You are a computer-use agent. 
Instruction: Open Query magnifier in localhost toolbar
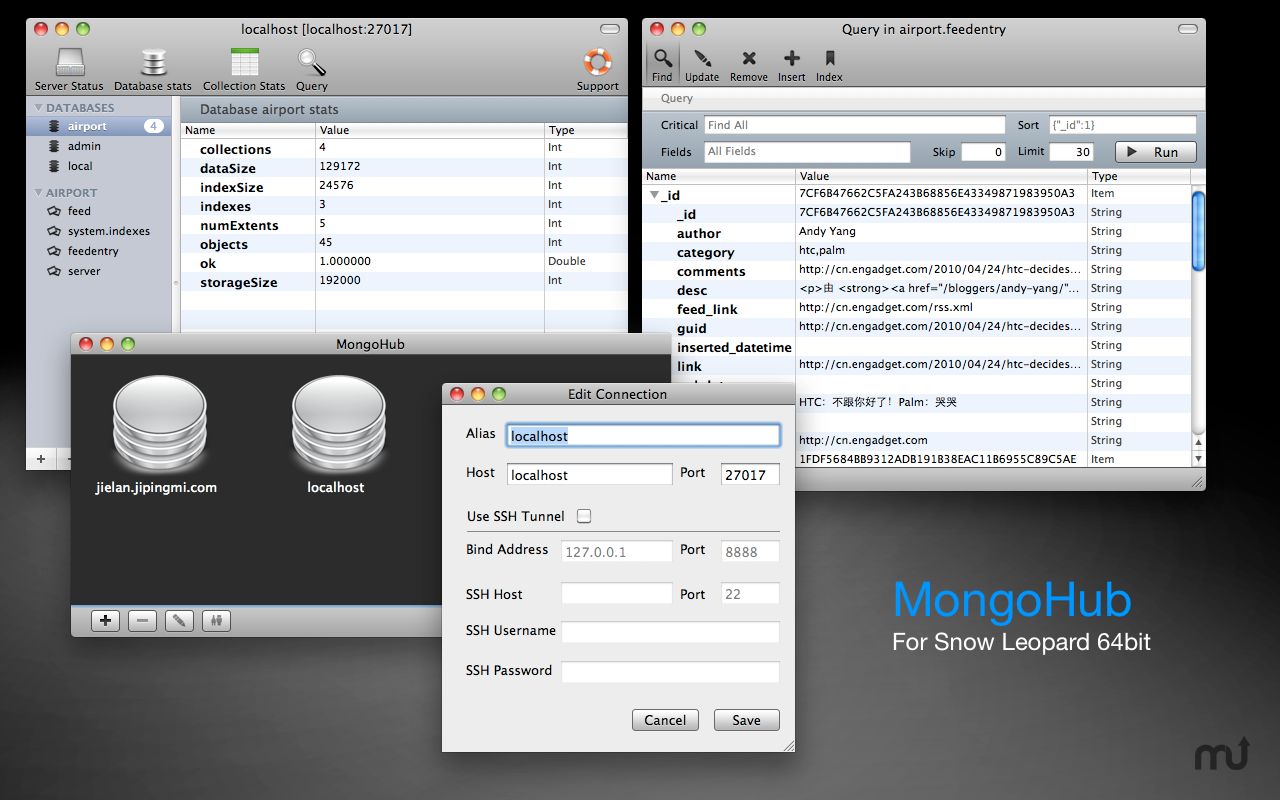pyautogui.click(x=312, y=70)
